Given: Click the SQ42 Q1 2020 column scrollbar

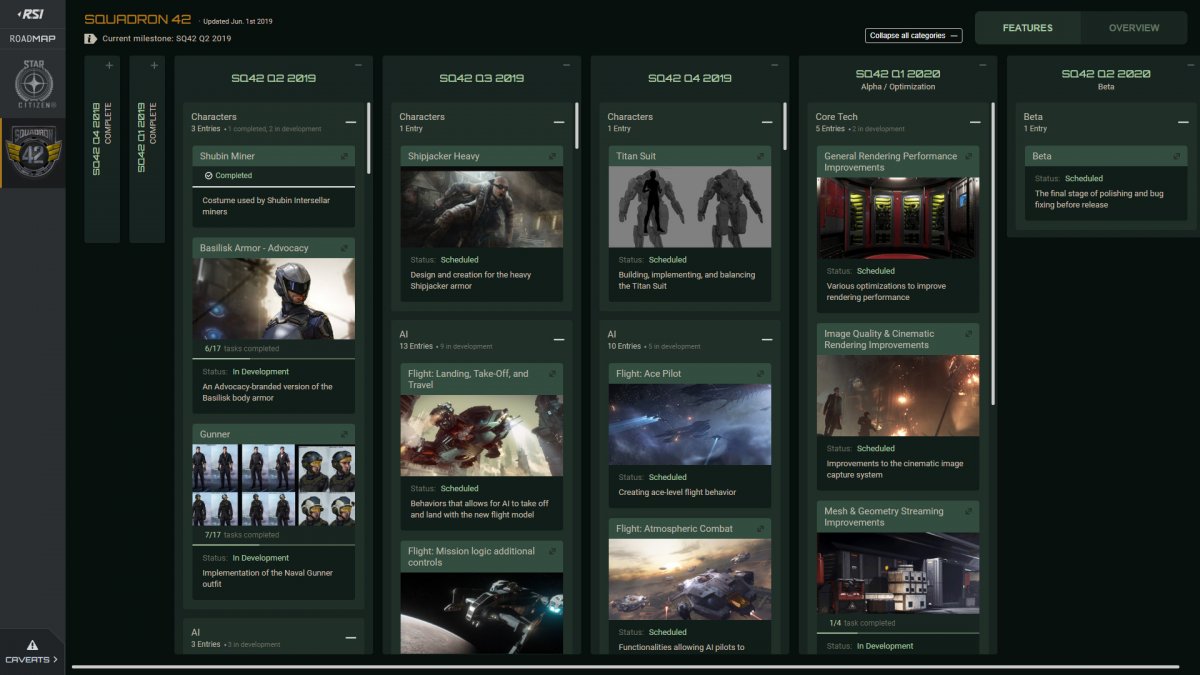Looking at the screenshot, I should pos(993,253).
